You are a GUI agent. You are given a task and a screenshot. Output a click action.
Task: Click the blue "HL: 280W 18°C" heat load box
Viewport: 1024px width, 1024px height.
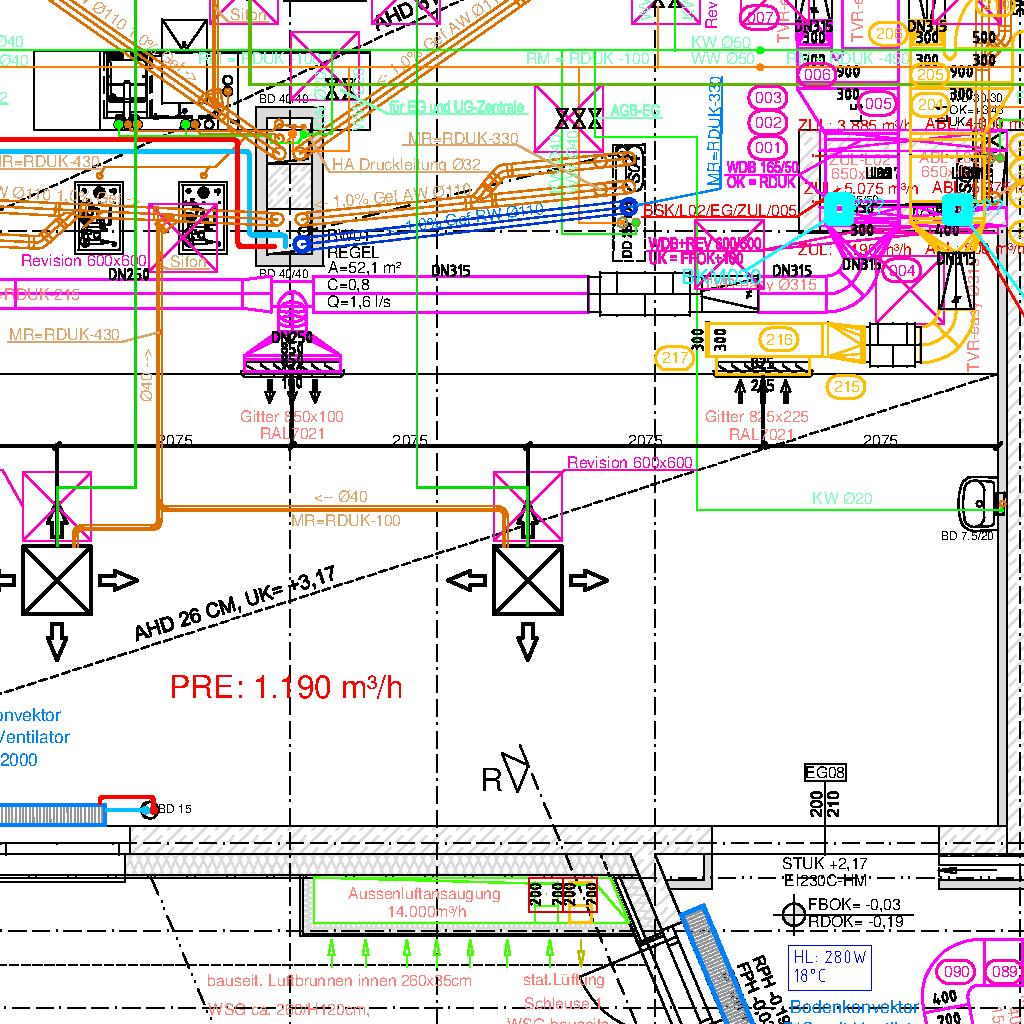(829, 967)
